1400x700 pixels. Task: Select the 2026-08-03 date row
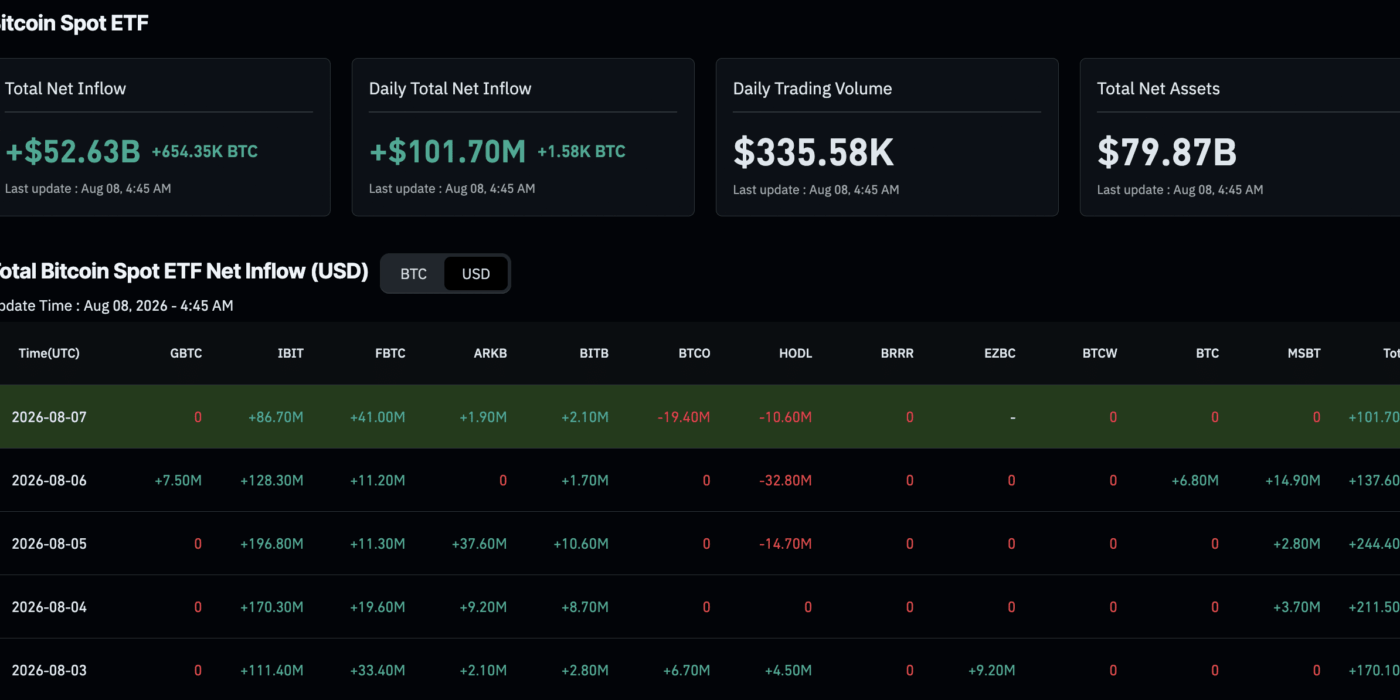(700, 670)
